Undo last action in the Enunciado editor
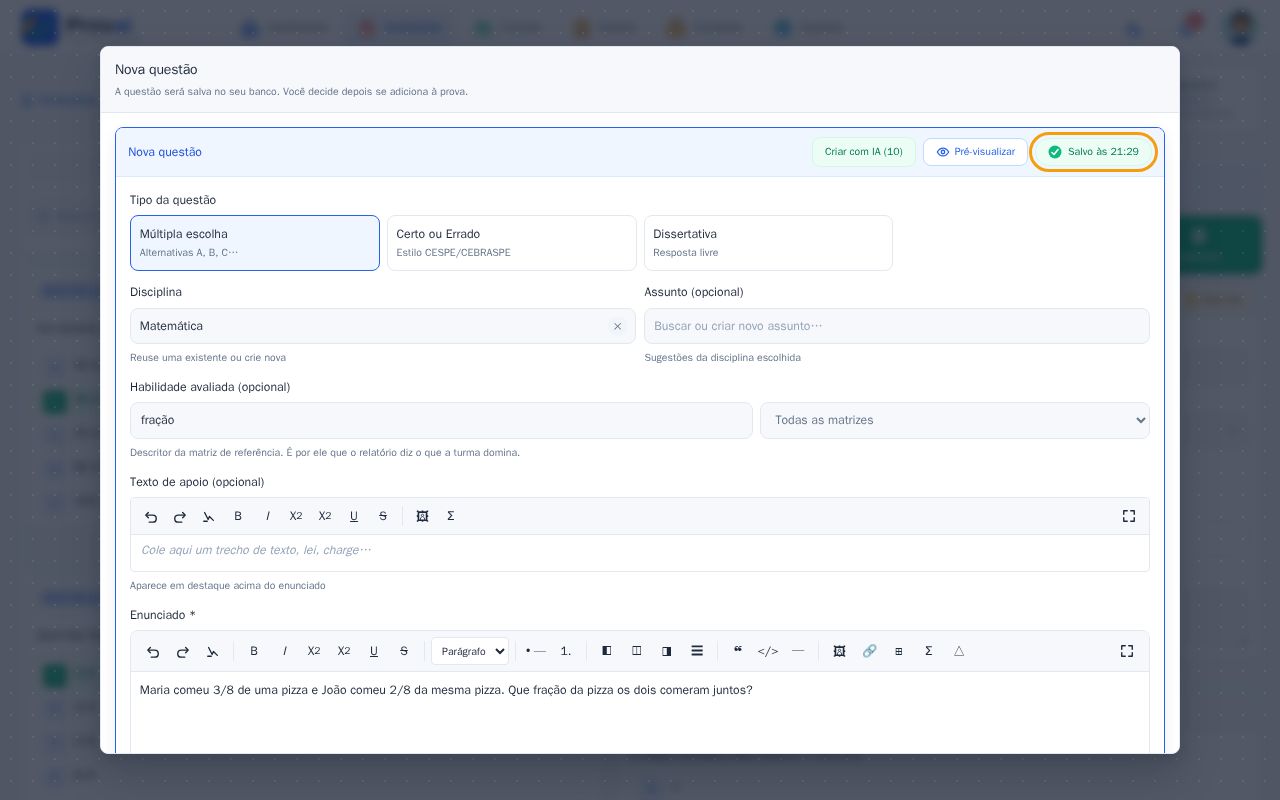Screen dimensions: 1280x800 point(153,651)
